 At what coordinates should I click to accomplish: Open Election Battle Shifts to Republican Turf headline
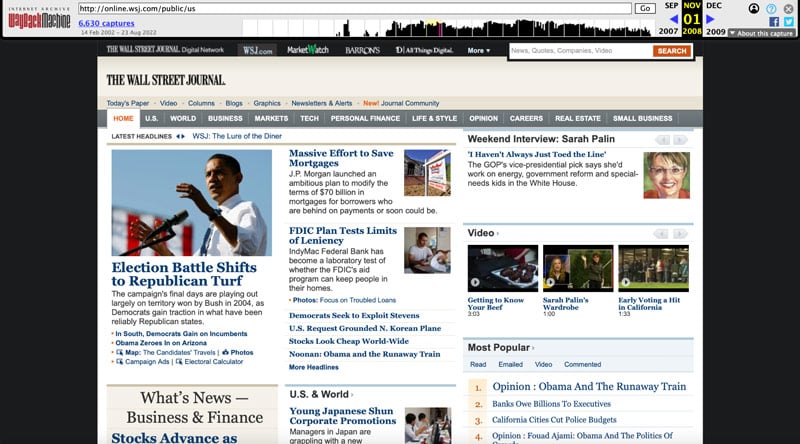(x=184, y=274)
